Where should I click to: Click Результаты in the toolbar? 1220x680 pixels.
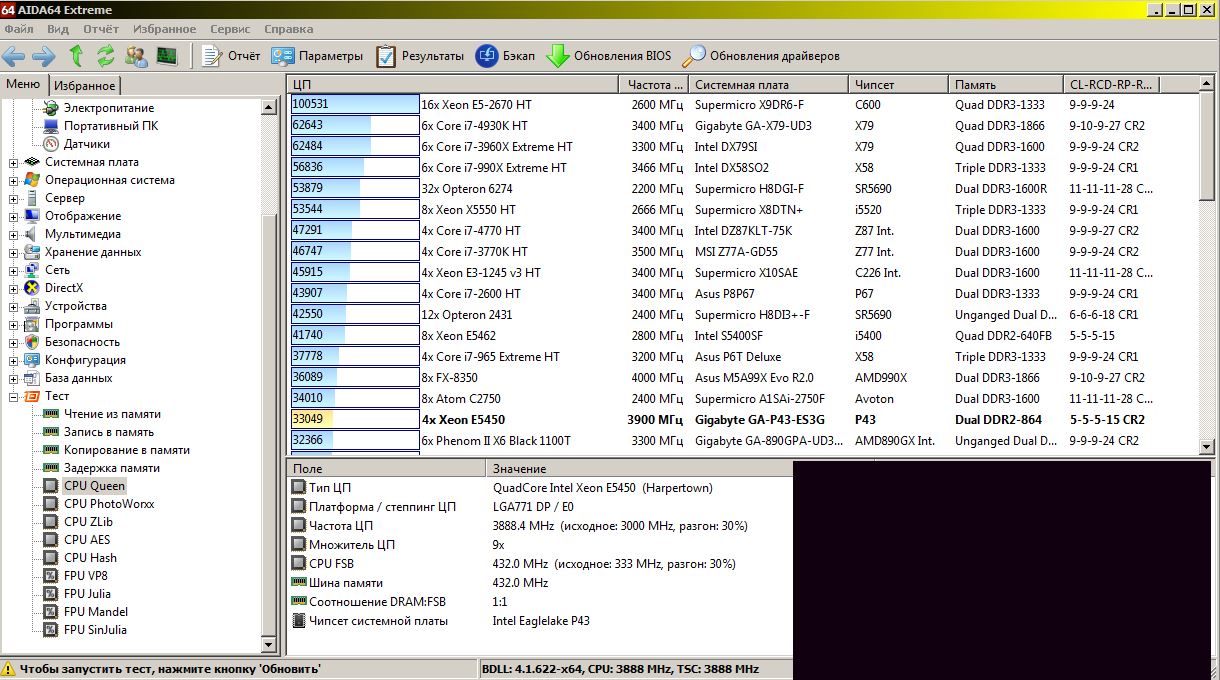420,56
